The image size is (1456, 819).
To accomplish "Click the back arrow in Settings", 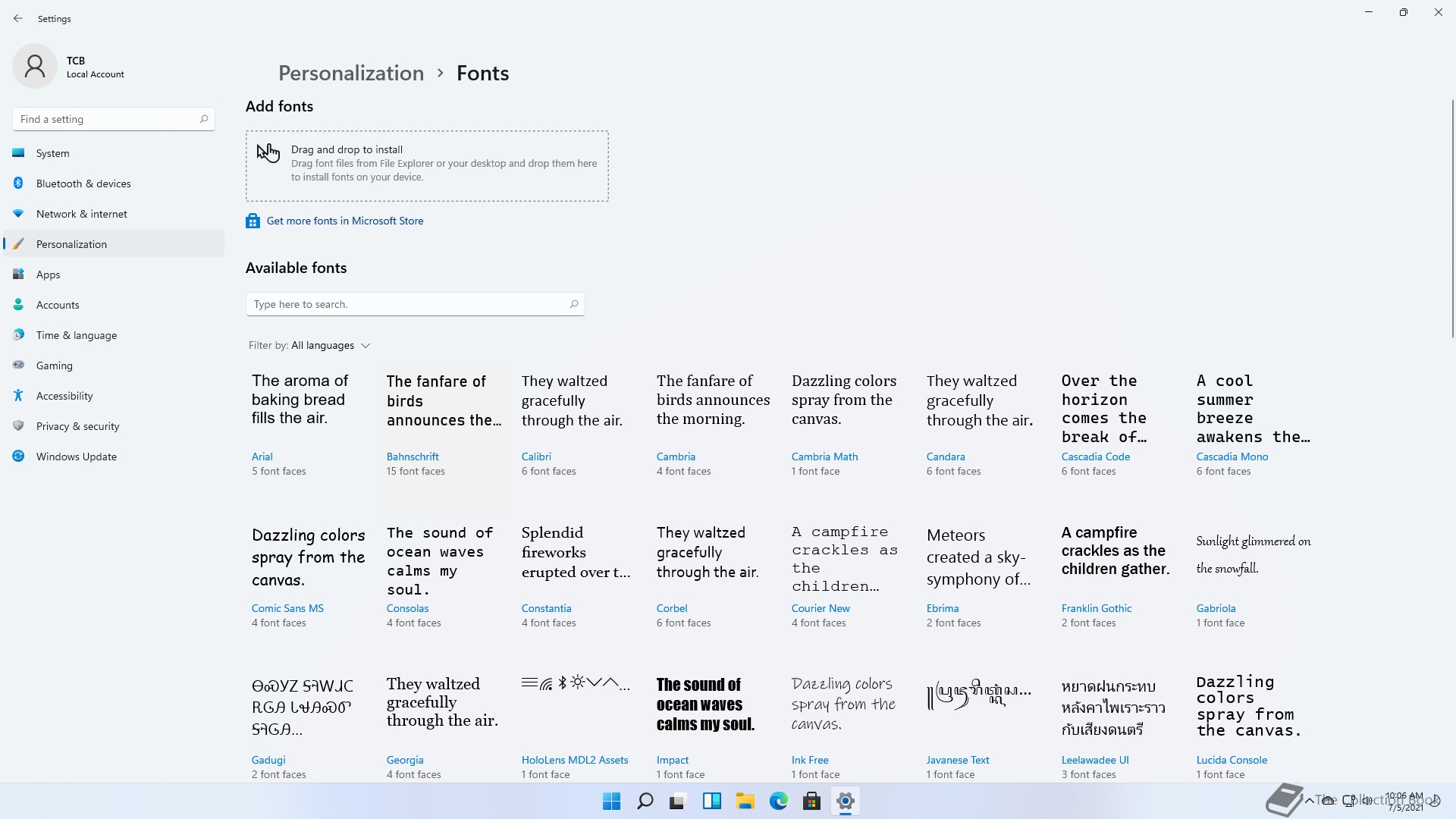I will 18,18.
